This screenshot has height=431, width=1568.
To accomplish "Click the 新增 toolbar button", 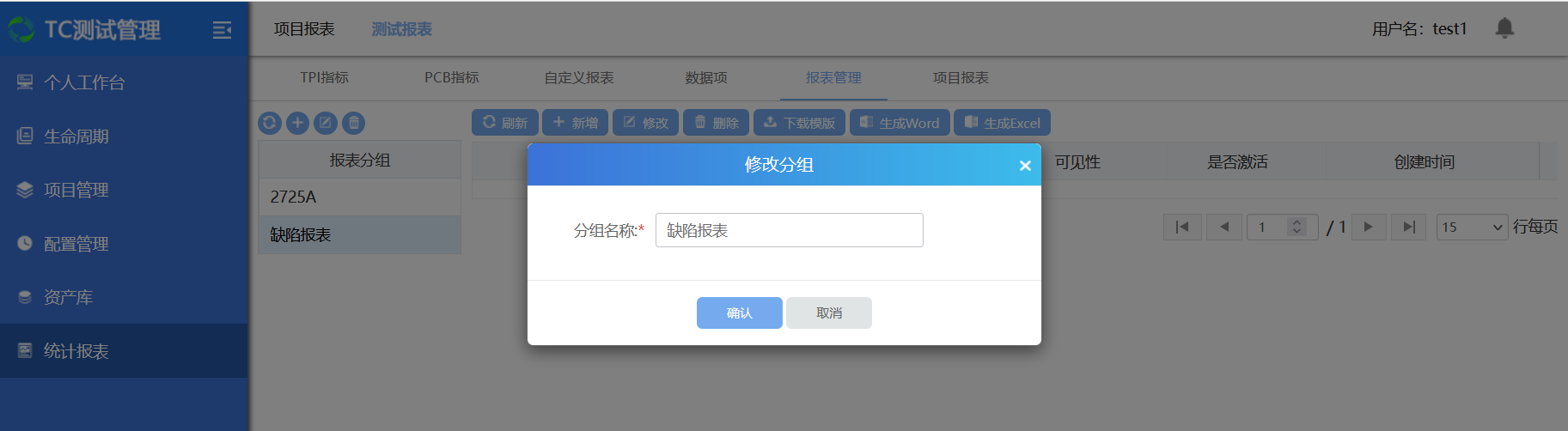I will click(576, 123).
